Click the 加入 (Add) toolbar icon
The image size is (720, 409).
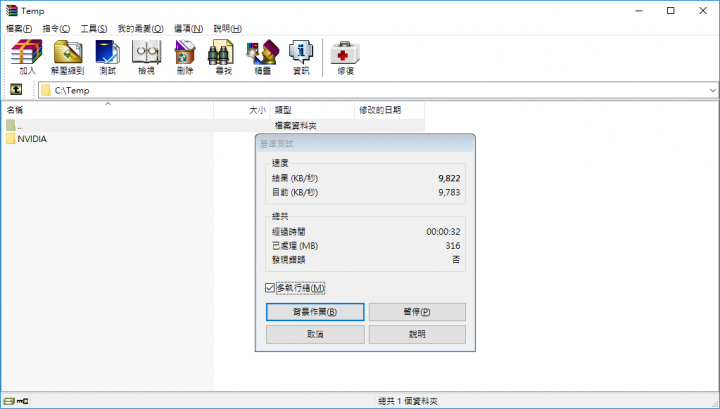[x=27, y=57]
